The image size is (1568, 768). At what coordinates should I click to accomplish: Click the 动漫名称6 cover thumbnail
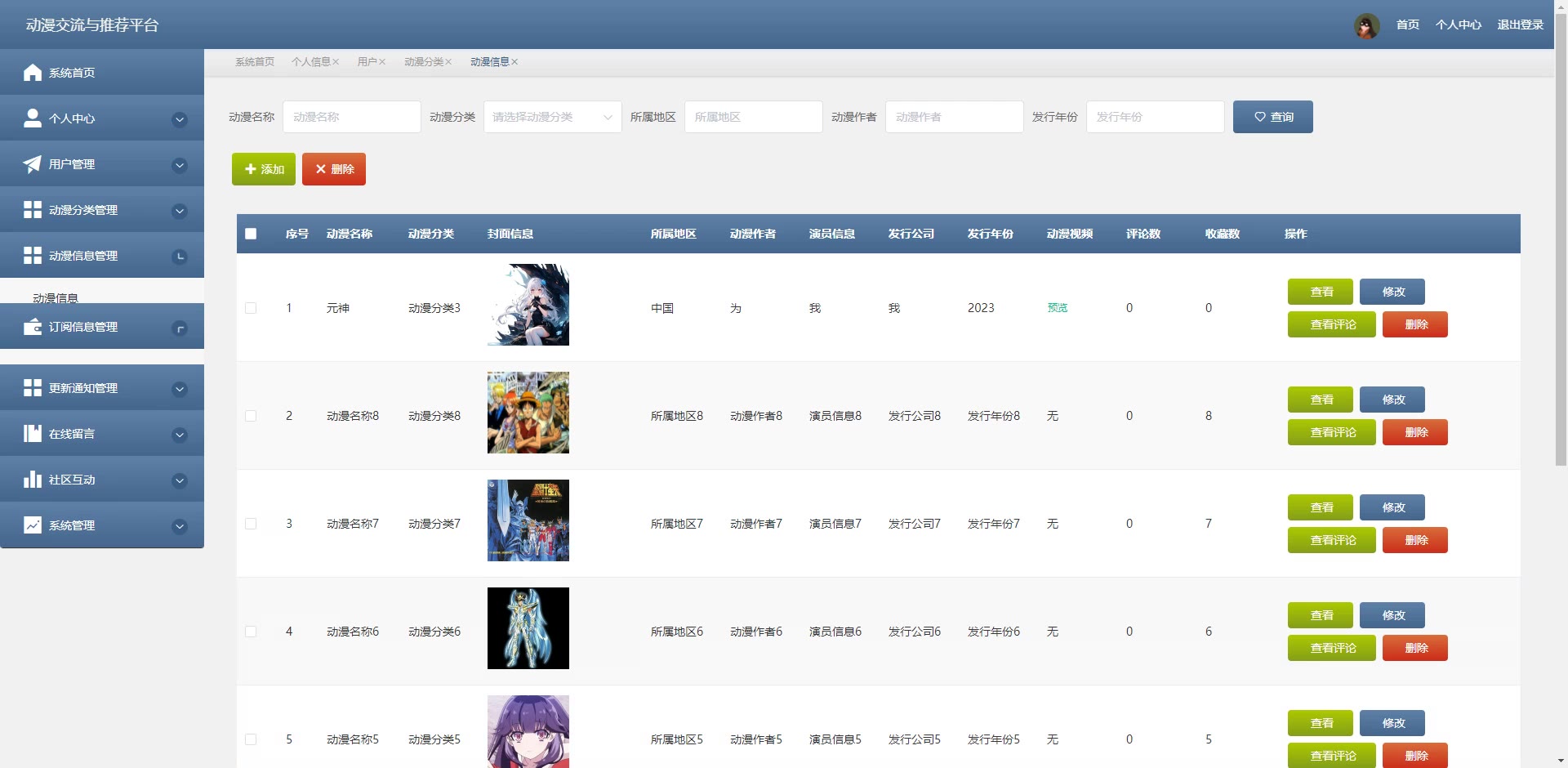click(528, 628)
